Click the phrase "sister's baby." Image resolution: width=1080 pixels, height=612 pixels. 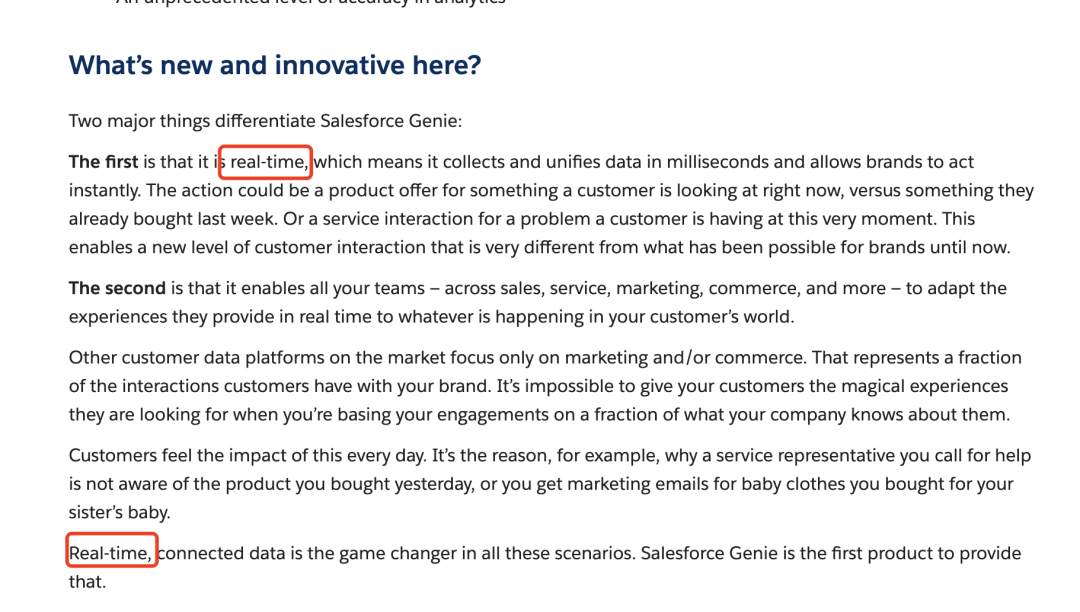[x=119, y=511]
